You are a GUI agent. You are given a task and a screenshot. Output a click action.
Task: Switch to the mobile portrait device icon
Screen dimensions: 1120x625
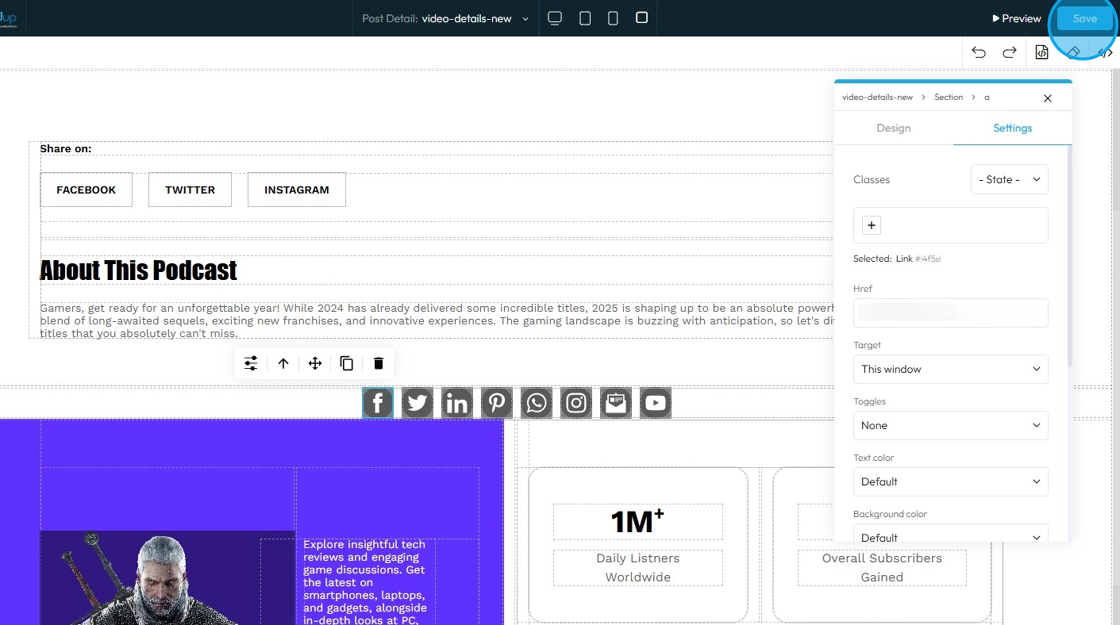(613, 18)
